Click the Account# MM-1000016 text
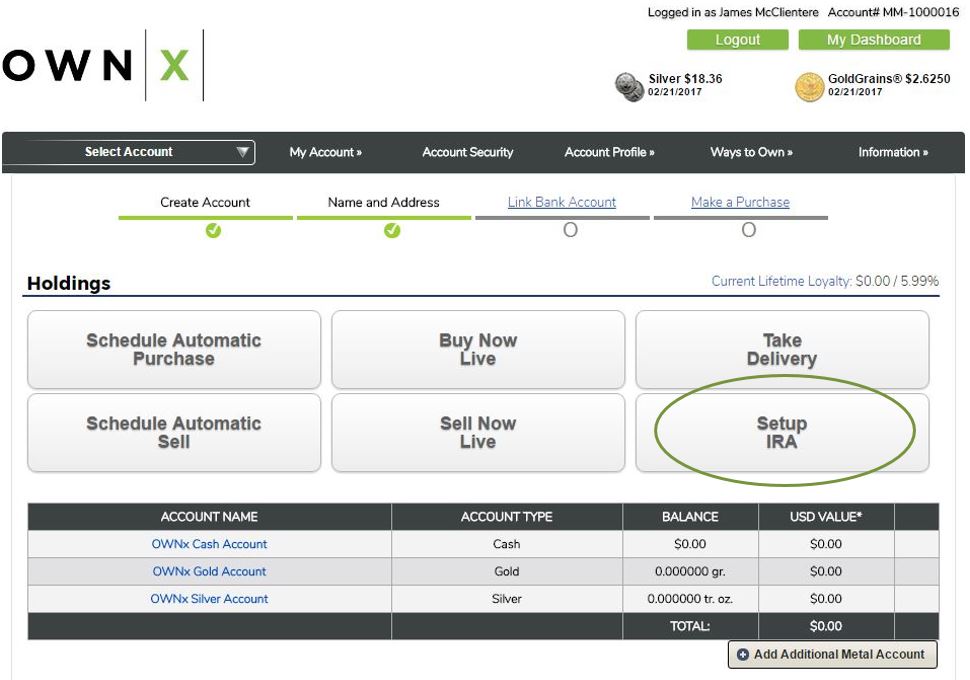The height and width of the screenshot is (680, 970). [x=893, y=12]
